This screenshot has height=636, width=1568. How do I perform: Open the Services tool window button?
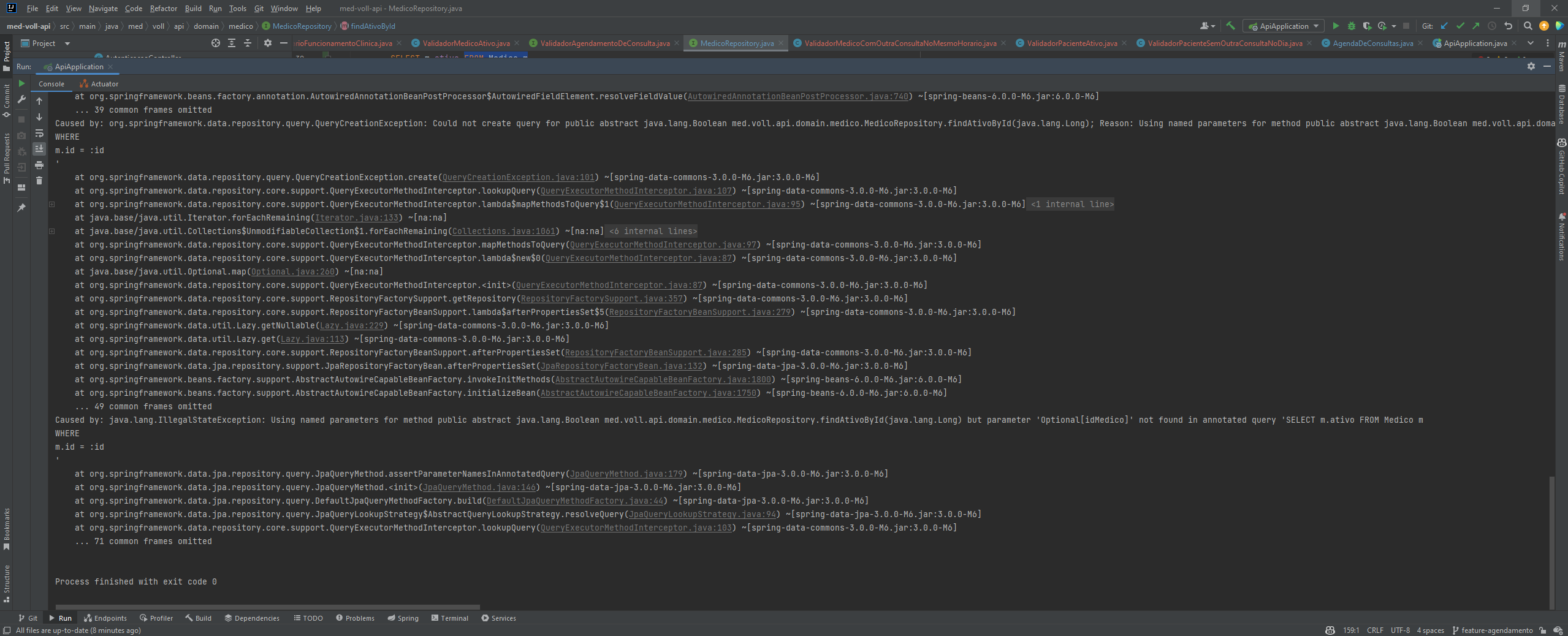[498, 618]
